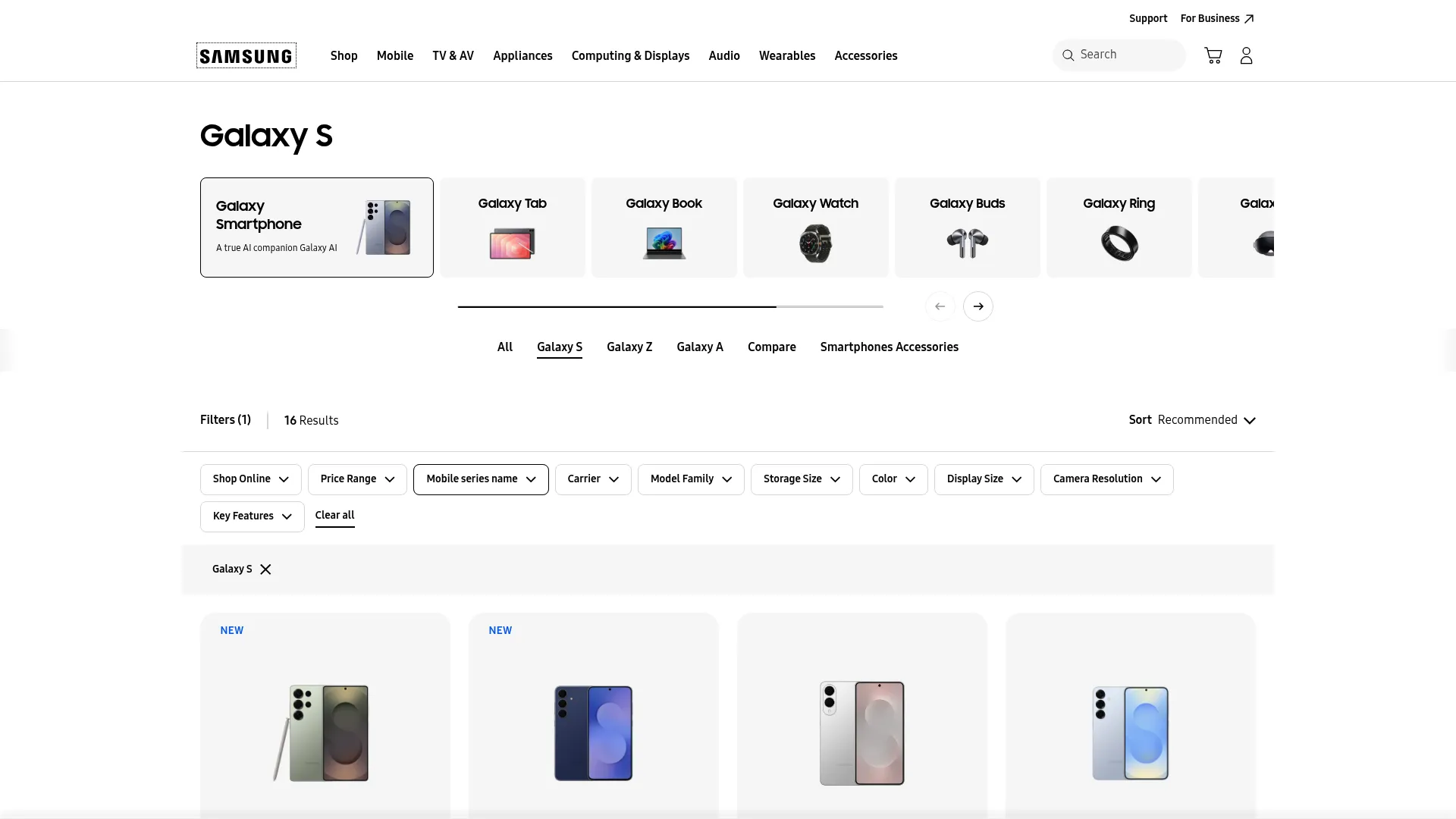Viewport: 1456px width, 819px height.
Task: Click the carousel next arrow
Action: point(978,306)
